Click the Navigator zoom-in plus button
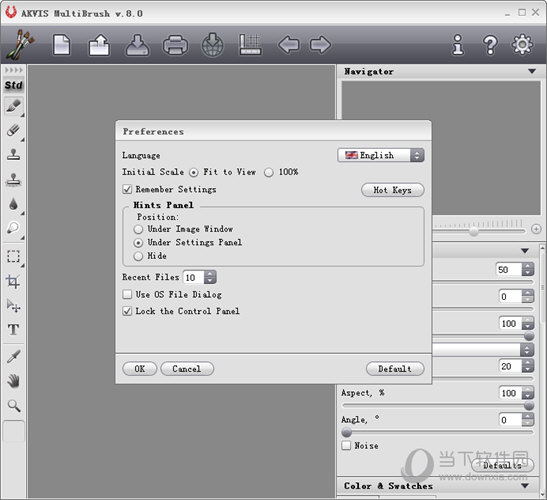The width and height of the screenshot is (547, 500). (x=536, y=229)
